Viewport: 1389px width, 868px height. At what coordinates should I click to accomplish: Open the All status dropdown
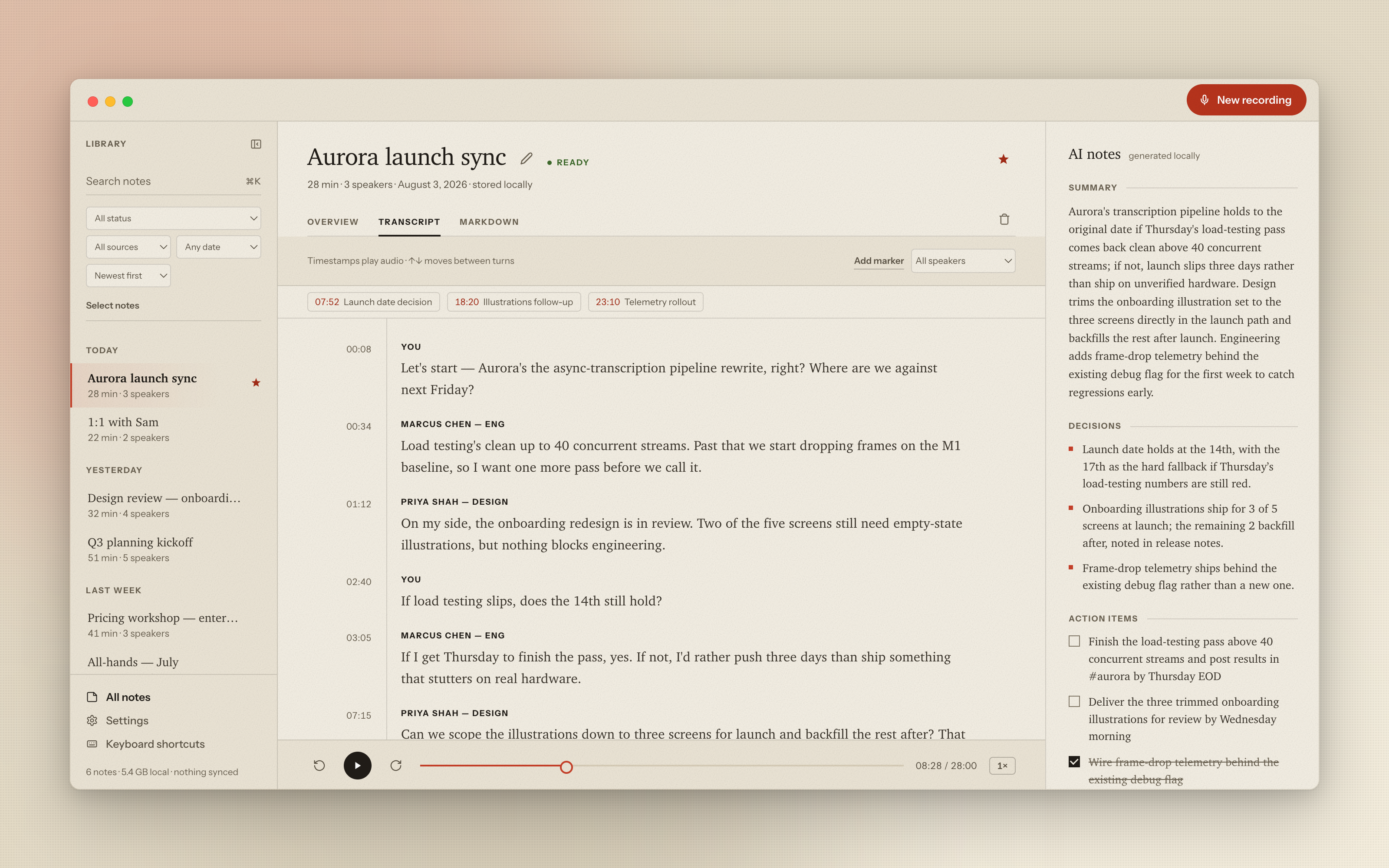[173, 218]
